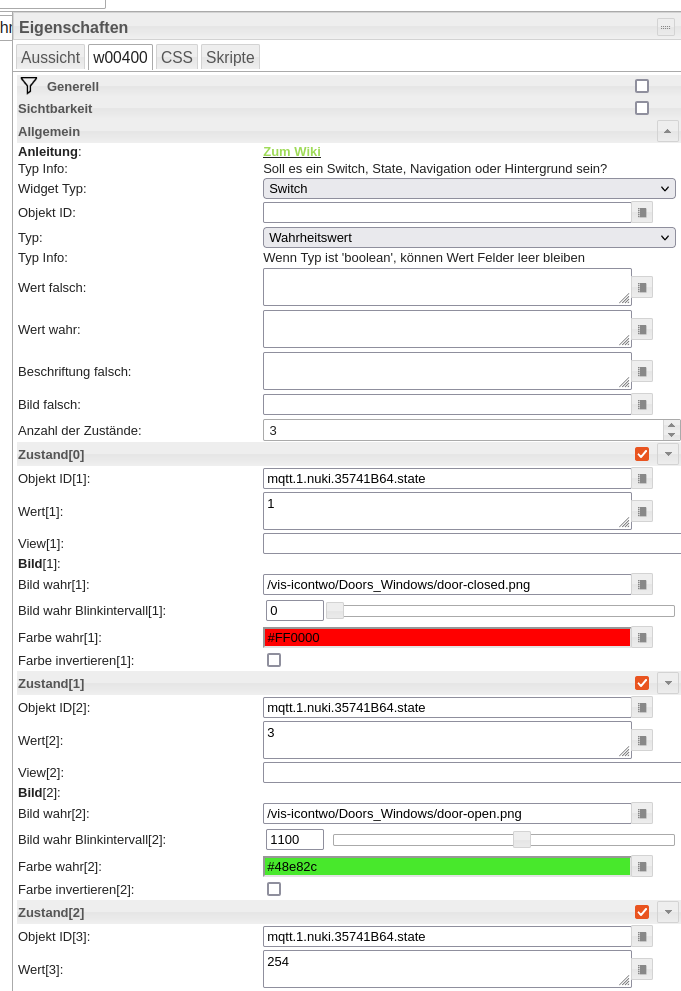Open color picker button for Farbe wahr[2]

point(642,866)
